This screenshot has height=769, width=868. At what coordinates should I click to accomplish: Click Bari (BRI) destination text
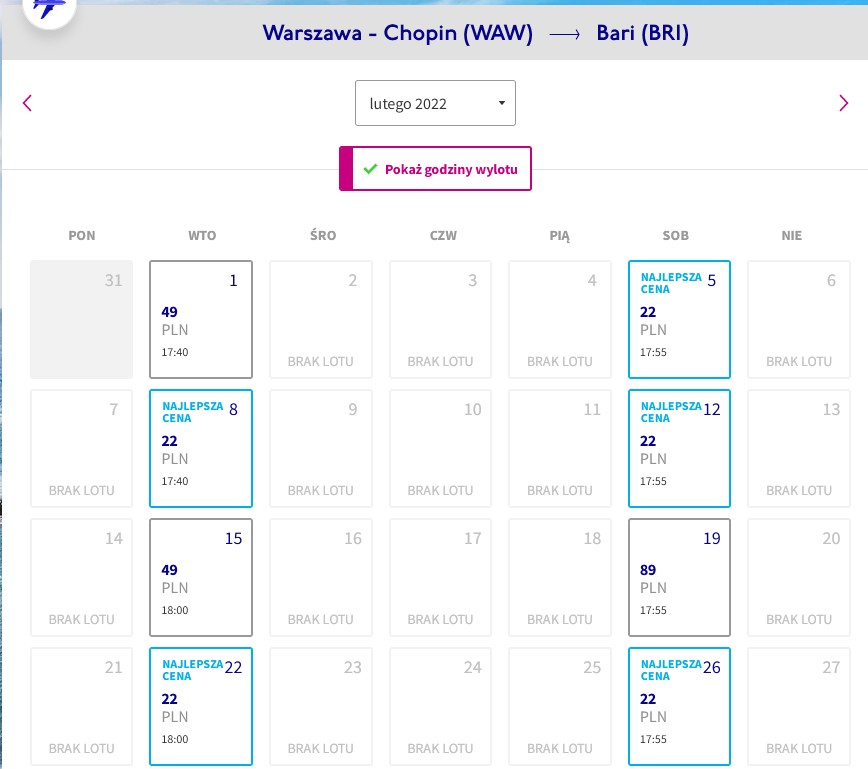coord(643,33)
